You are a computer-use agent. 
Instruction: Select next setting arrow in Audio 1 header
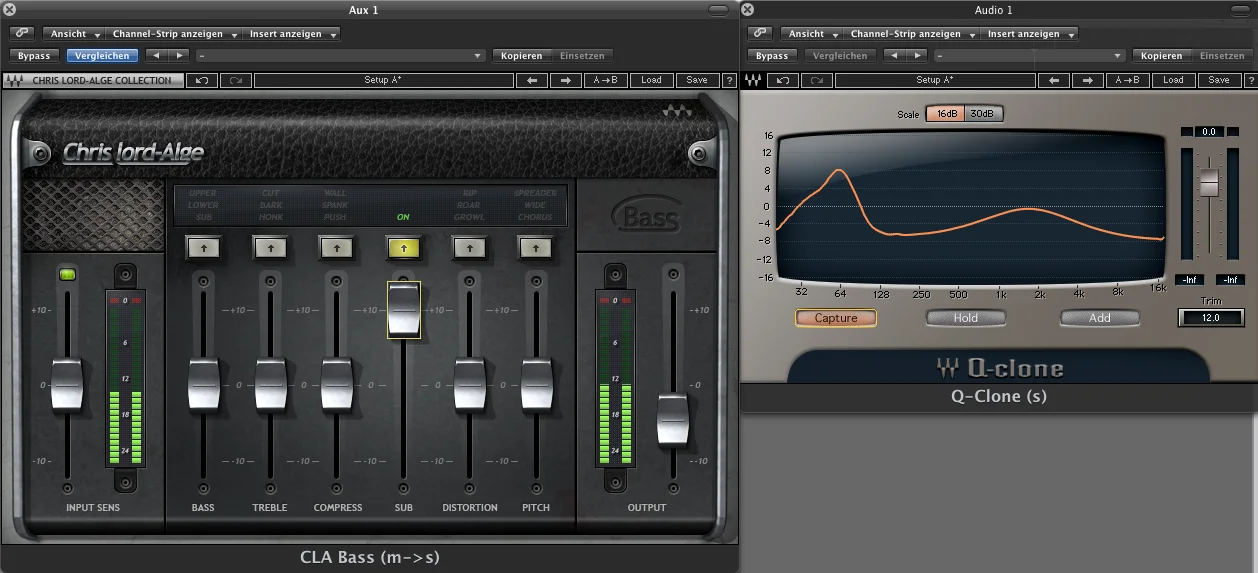pos(917,56)
